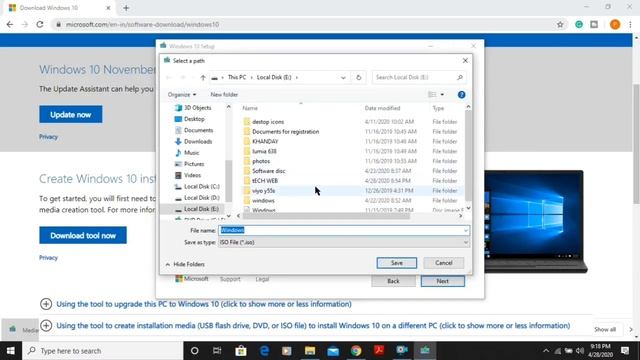Open Adobe Acrobat from taskbar
The width and height of the screenshot is (640, 360).
pyautogui.click(x=379, y=351)
